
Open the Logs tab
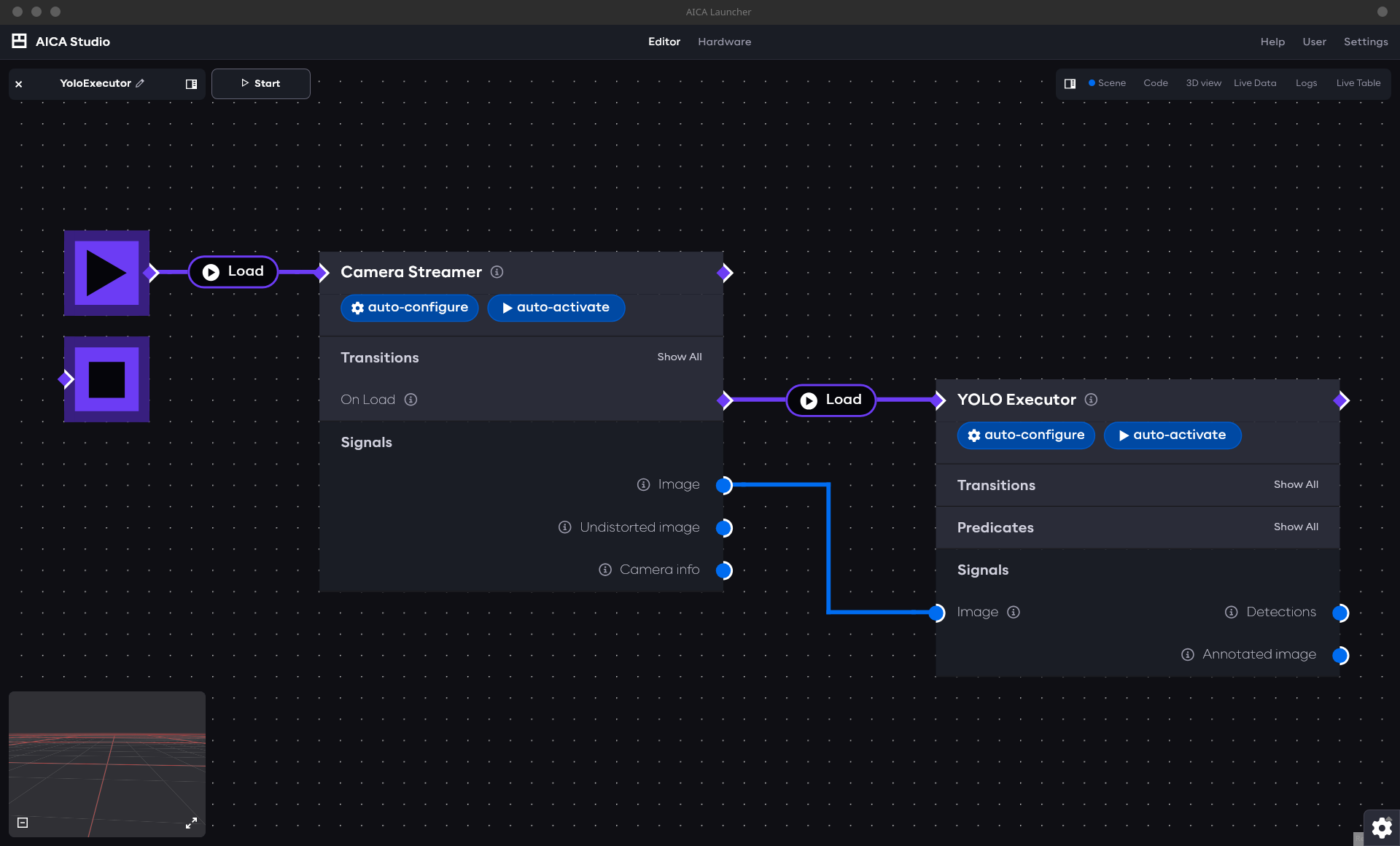click(1306, 83)
